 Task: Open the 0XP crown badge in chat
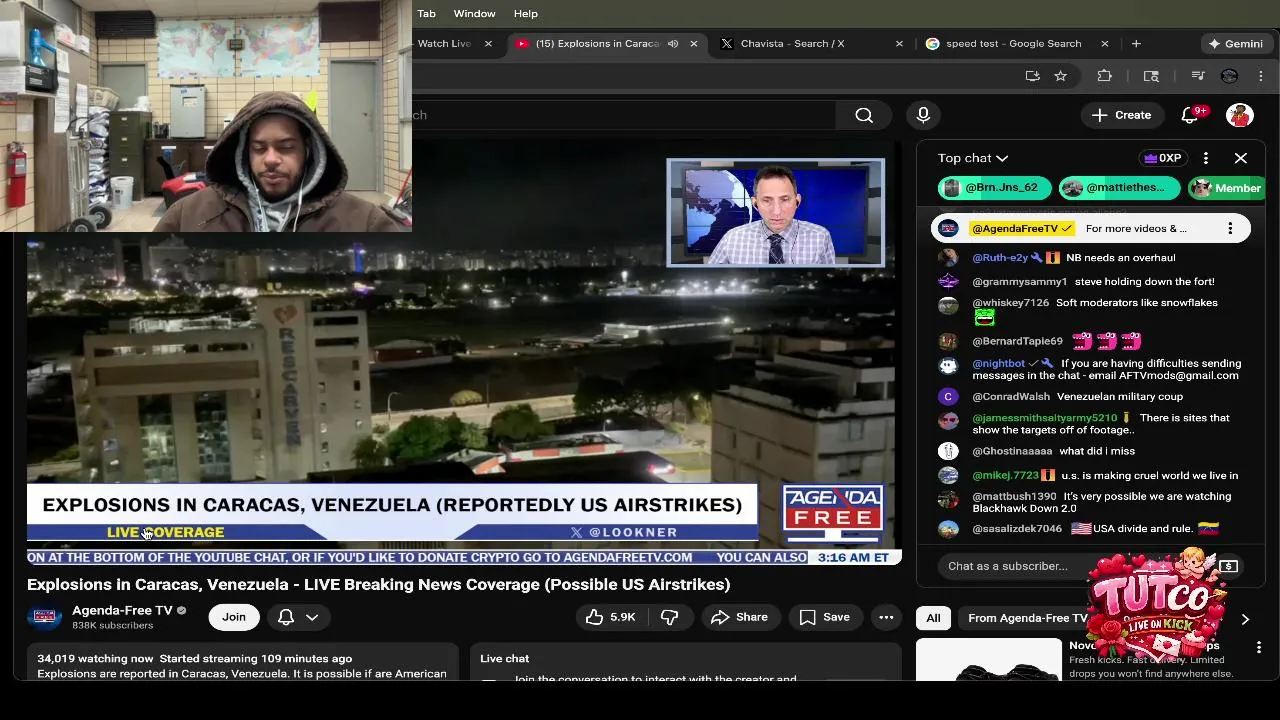coord(1164,158)
